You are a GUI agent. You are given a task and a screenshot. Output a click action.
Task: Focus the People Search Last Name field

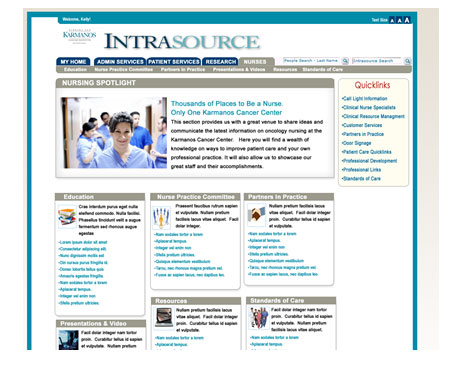[311, 61]
